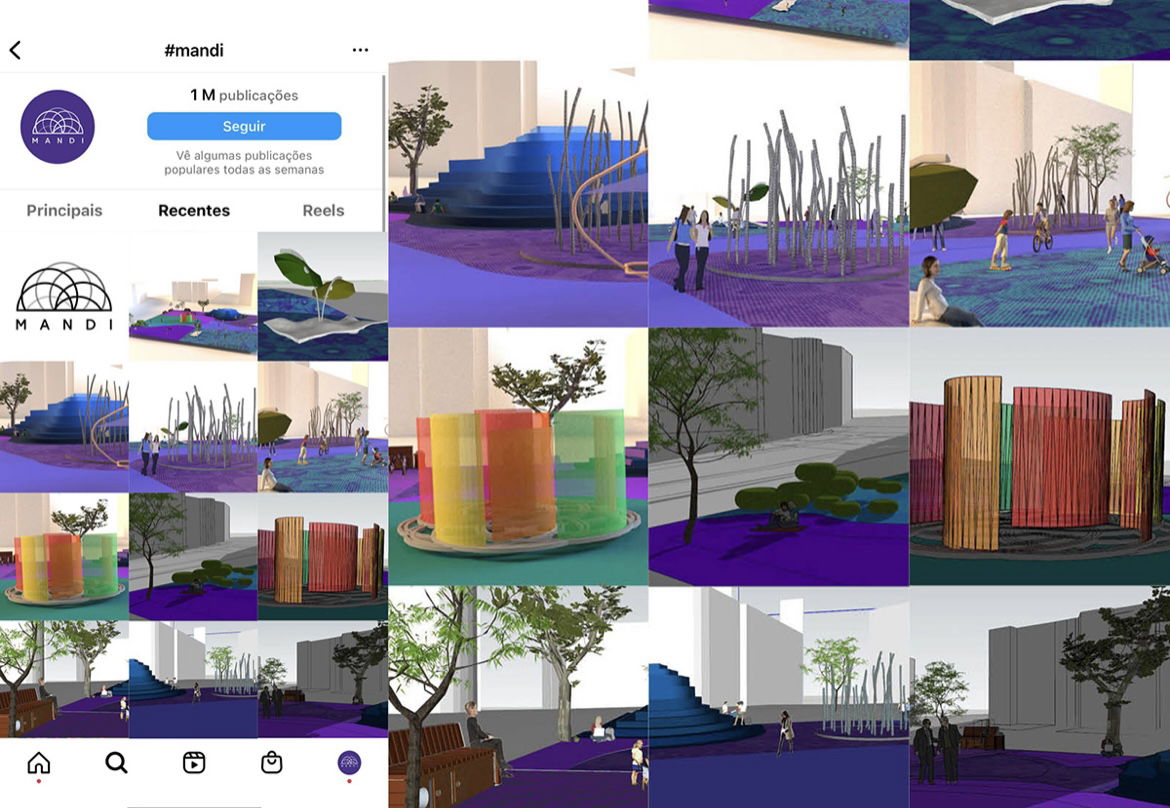1170x808 pixels.
Task: Go to the Home feed icon
Action: (x=39, y=762)
